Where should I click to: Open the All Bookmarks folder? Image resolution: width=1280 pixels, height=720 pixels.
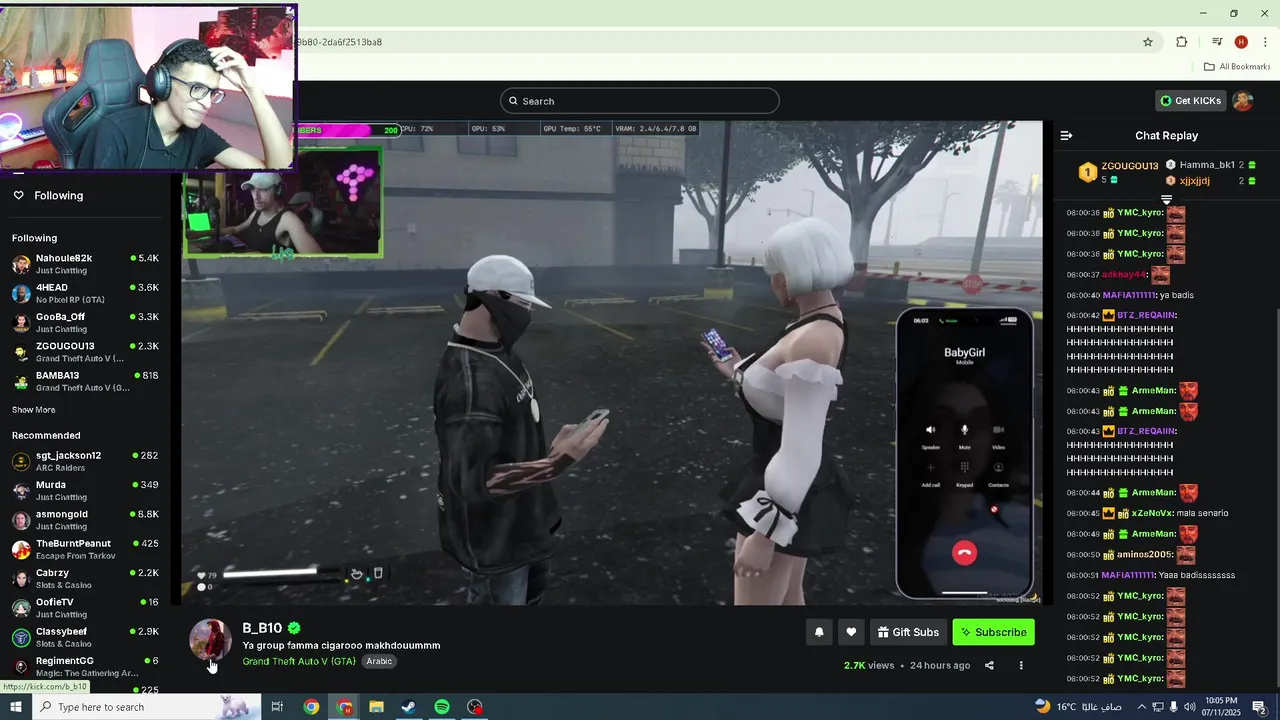(1237, 67)
